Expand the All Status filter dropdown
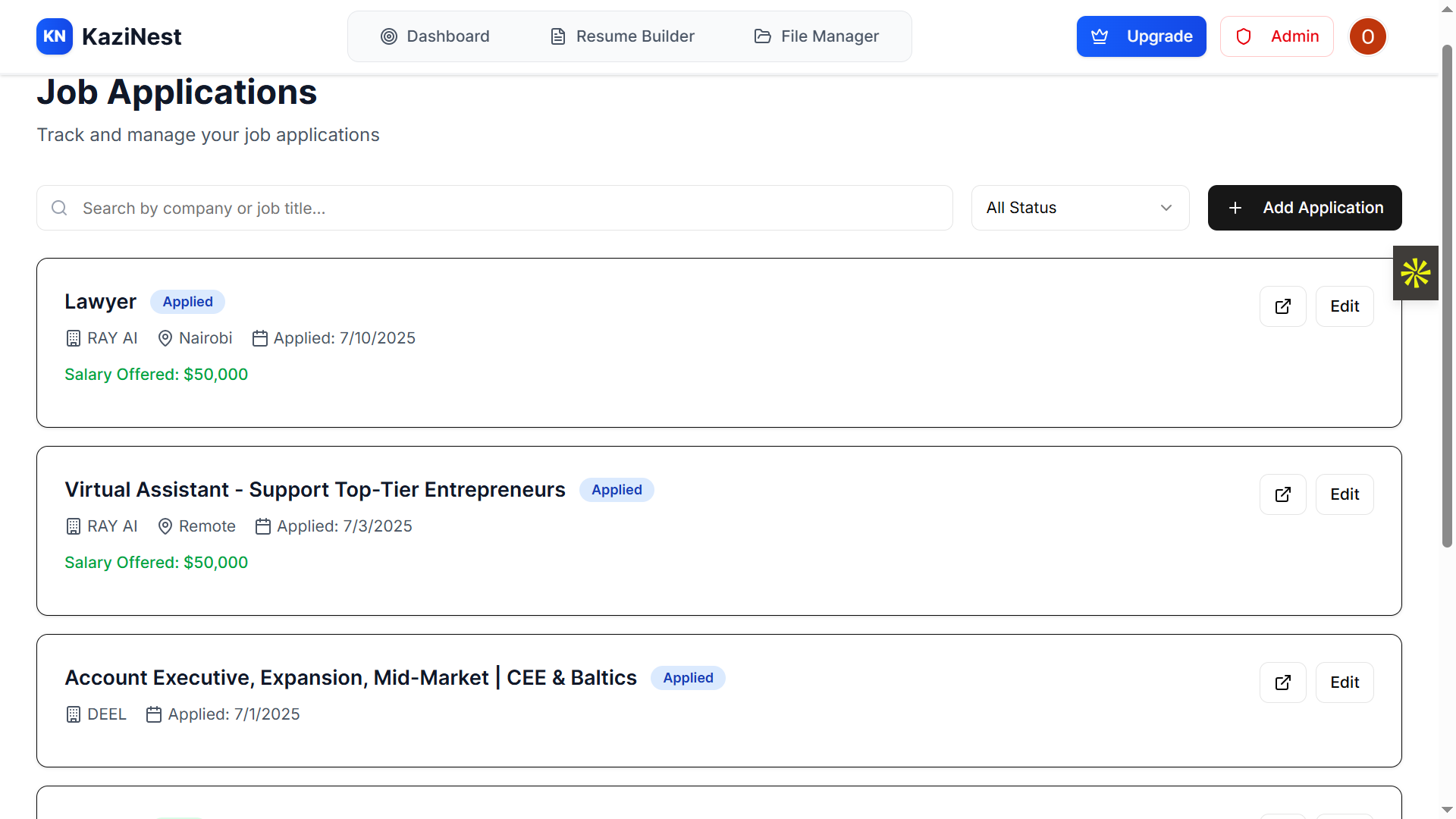This screenshot has width=1456, height=819. [1062, 208]
